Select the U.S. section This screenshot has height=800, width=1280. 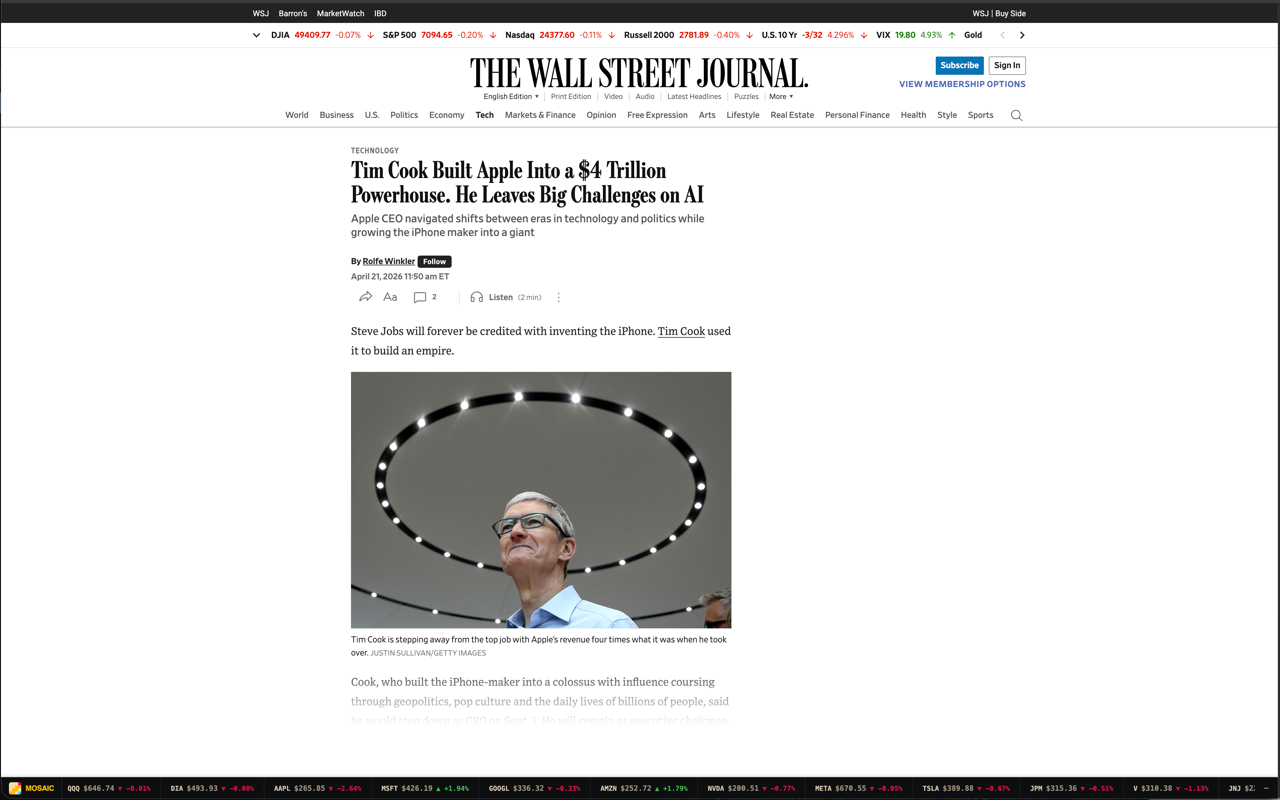click(x=372, y=115)
